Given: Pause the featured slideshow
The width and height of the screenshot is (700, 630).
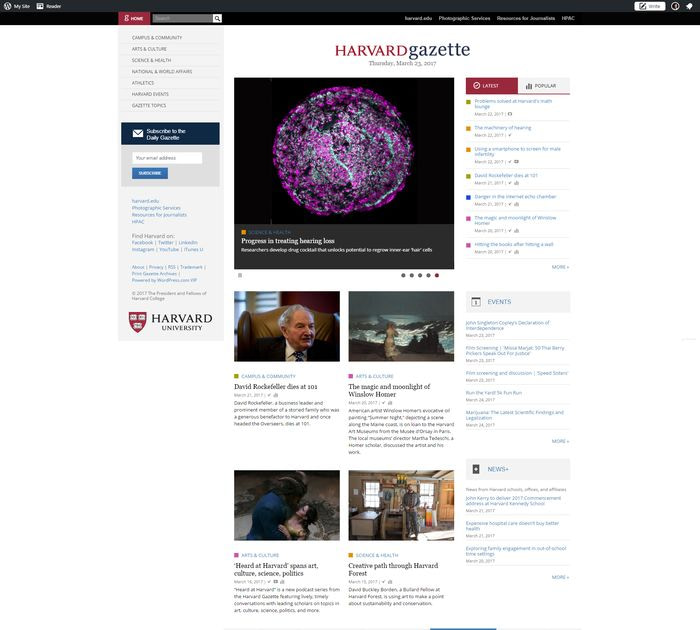Looking at the screenshot, I should tap(240, 275).
